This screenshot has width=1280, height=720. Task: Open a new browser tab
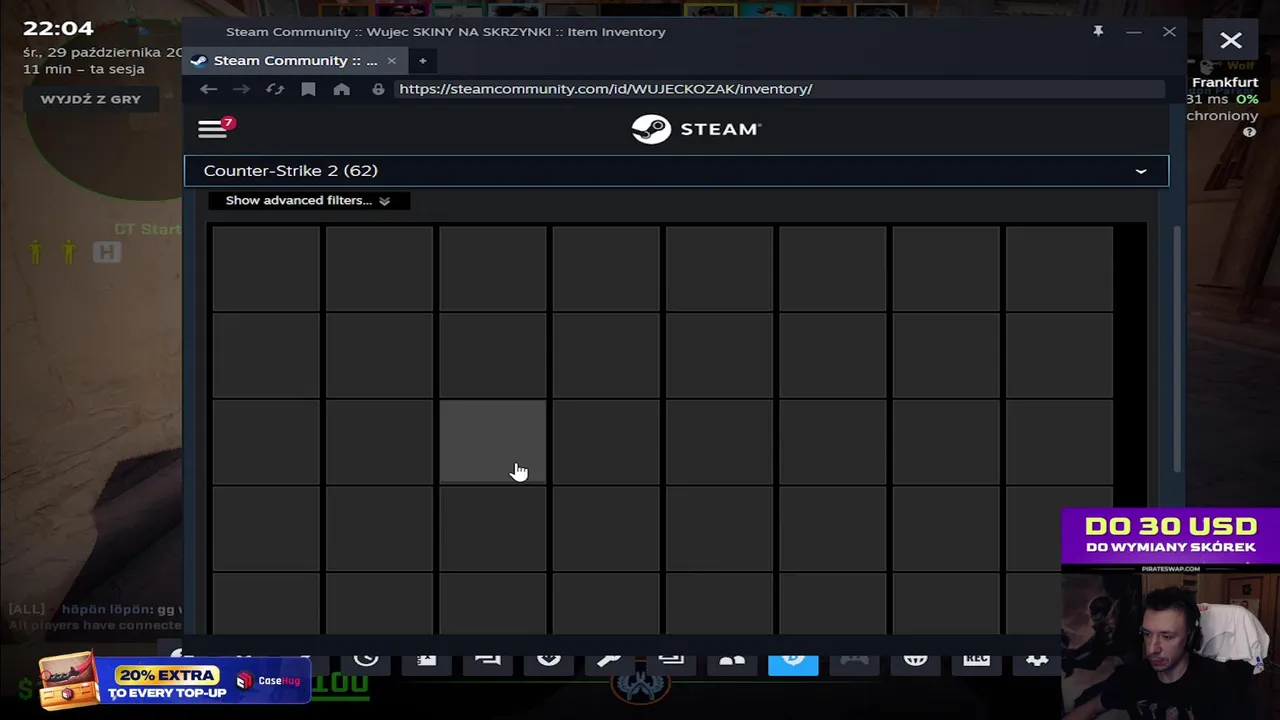coord(422,61)
